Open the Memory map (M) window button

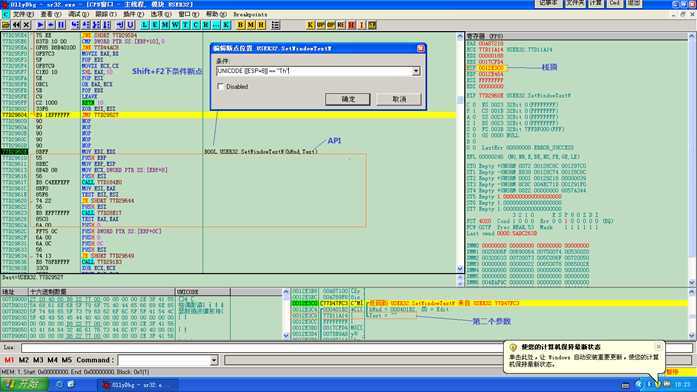(164, 25)
